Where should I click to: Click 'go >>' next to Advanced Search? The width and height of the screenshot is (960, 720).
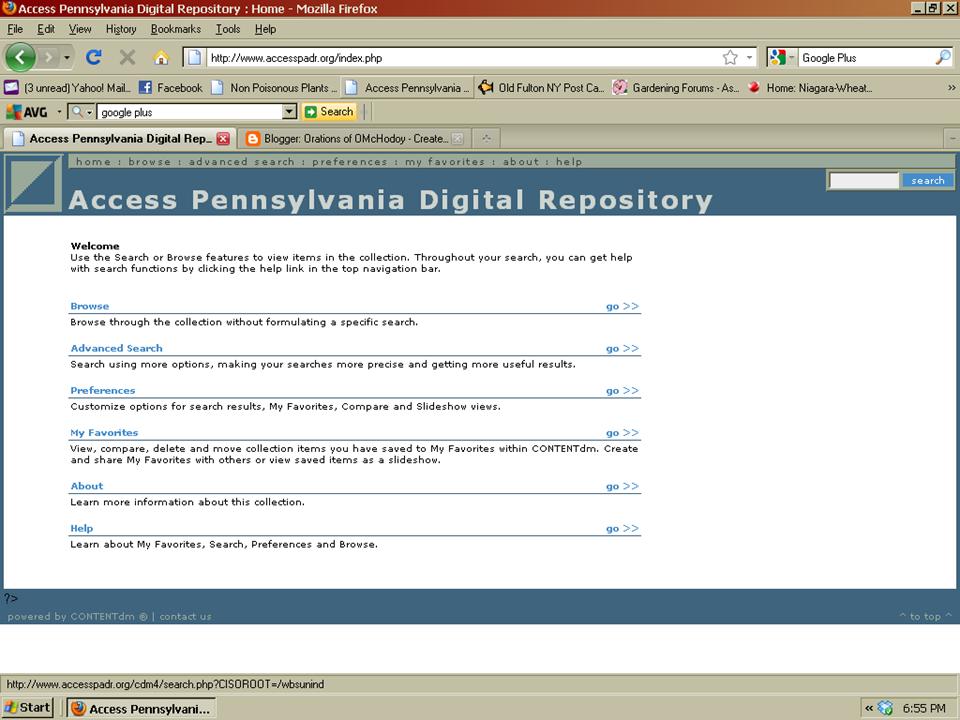622,348
